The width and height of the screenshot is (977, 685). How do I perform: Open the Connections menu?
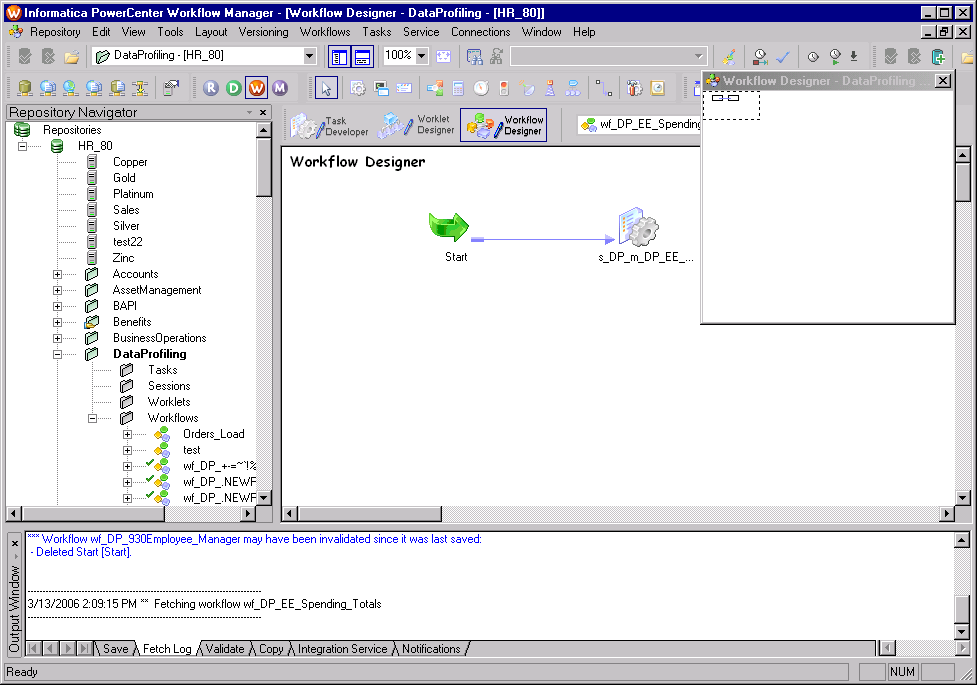[x=480, y=32]
